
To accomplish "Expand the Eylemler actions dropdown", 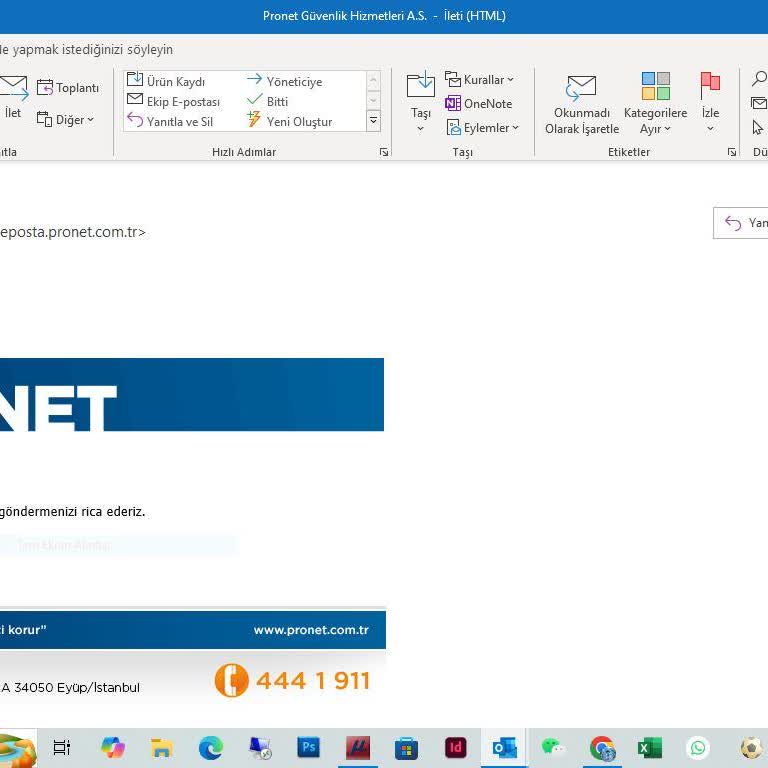I will [482, 128].
